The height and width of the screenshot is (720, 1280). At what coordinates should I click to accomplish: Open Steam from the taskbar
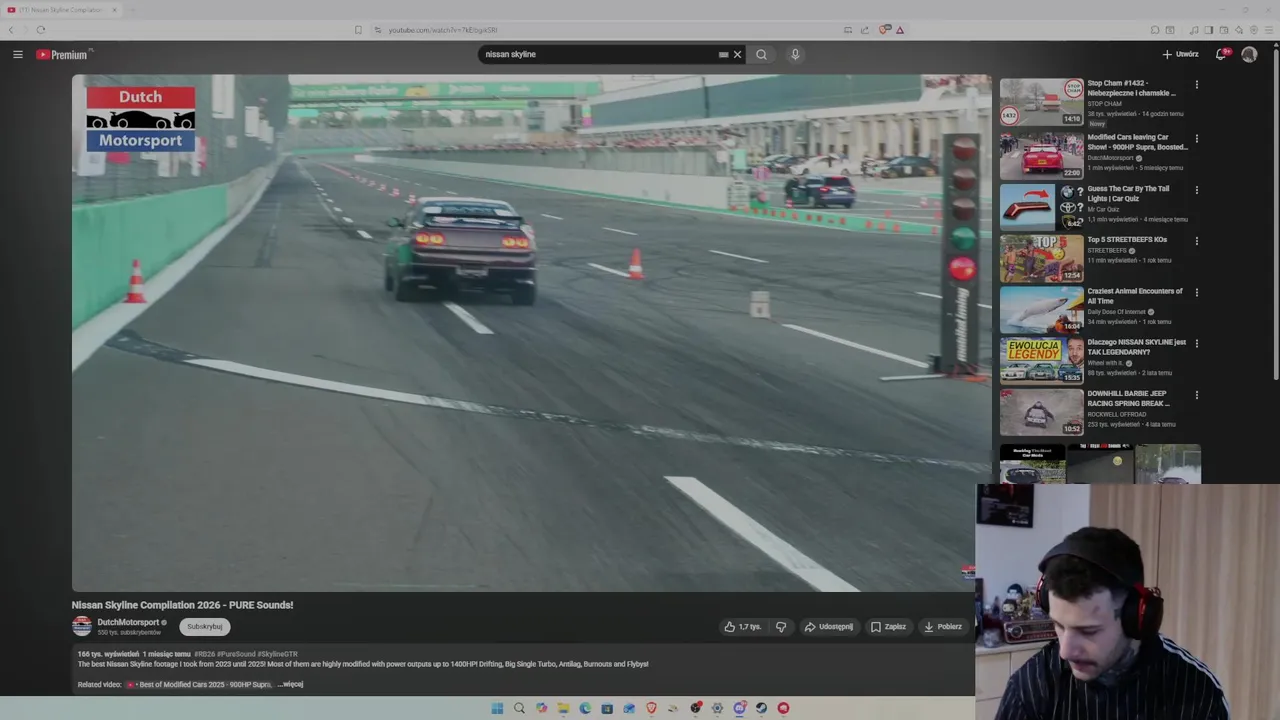[x=761, y=708]
